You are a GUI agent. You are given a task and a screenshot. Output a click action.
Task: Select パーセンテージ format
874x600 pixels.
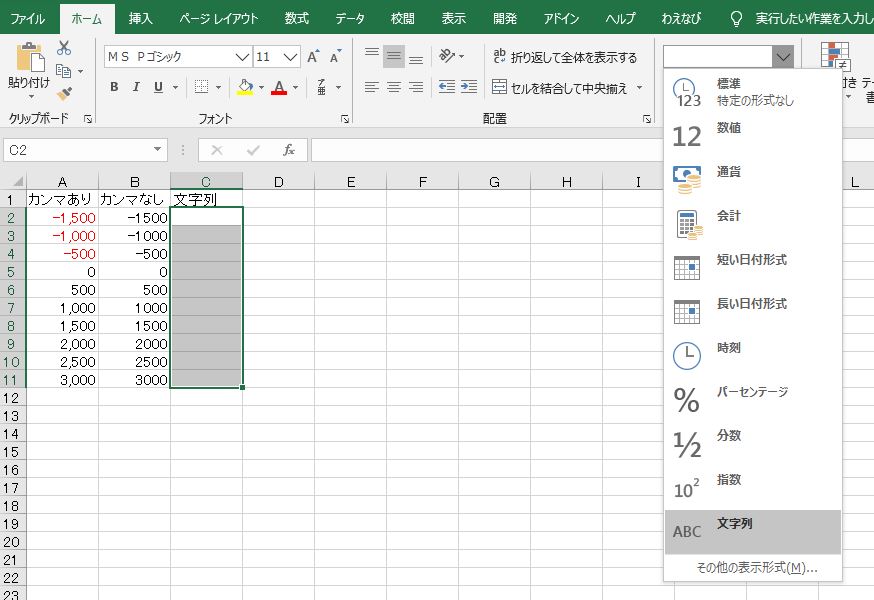click(752, 400)
